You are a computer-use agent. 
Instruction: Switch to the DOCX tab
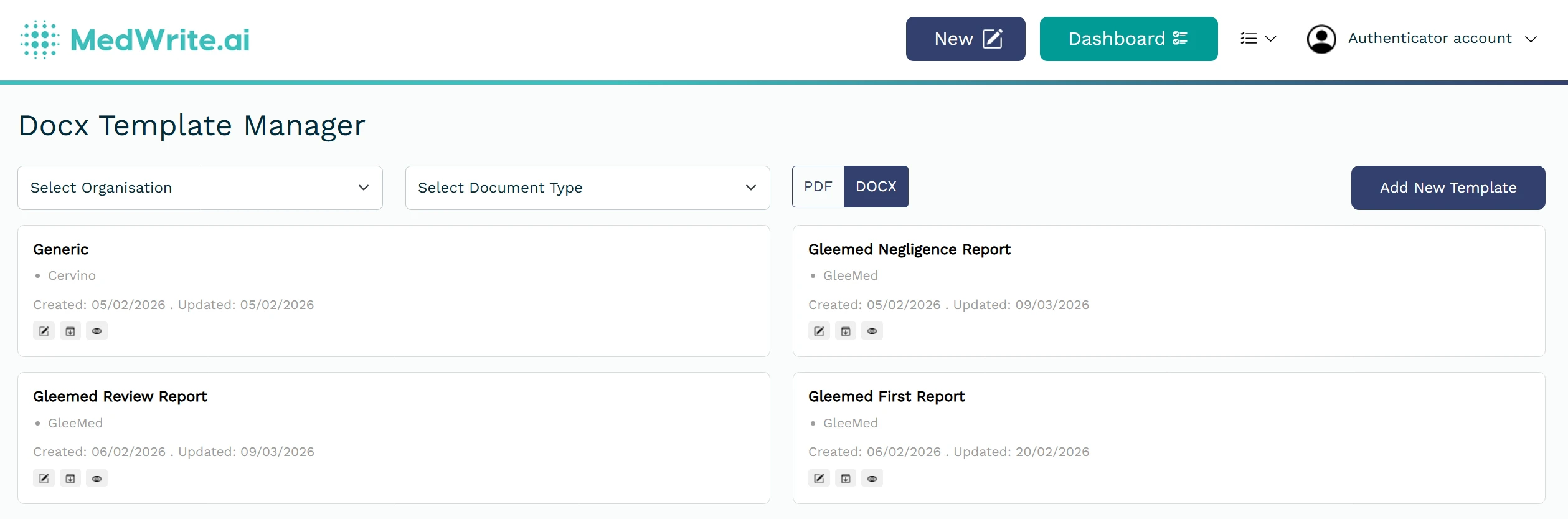tap(876, 186)
